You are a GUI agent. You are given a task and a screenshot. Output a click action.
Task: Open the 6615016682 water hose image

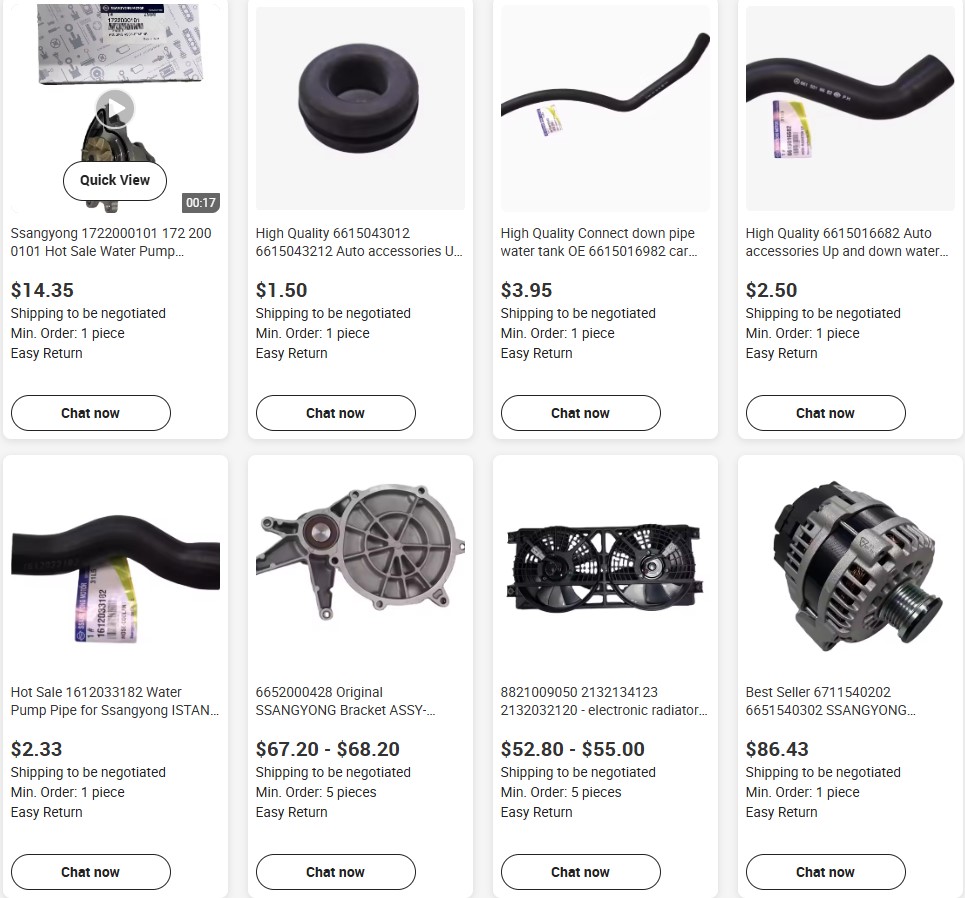click(x=850, y=108)
